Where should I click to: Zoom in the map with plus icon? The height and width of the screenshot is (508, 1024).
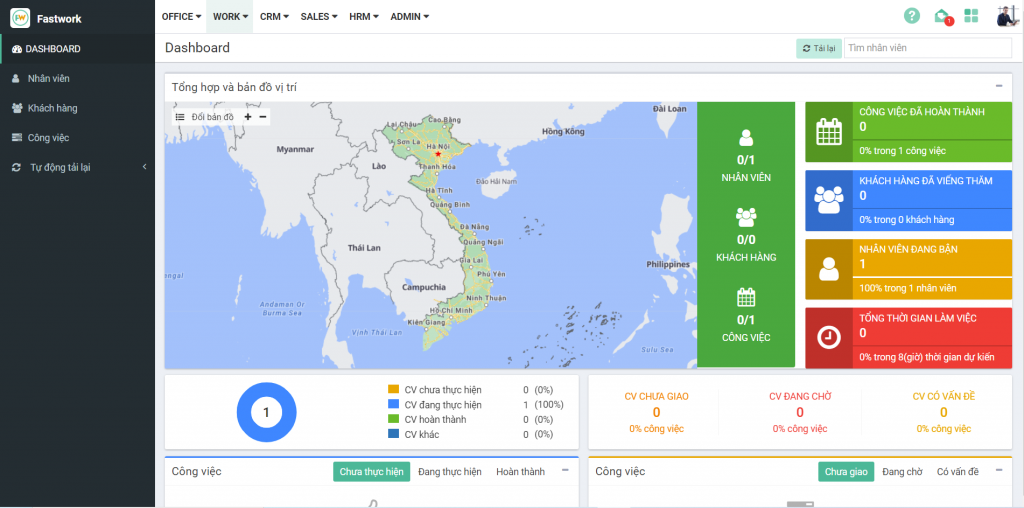tap(248, 117)
